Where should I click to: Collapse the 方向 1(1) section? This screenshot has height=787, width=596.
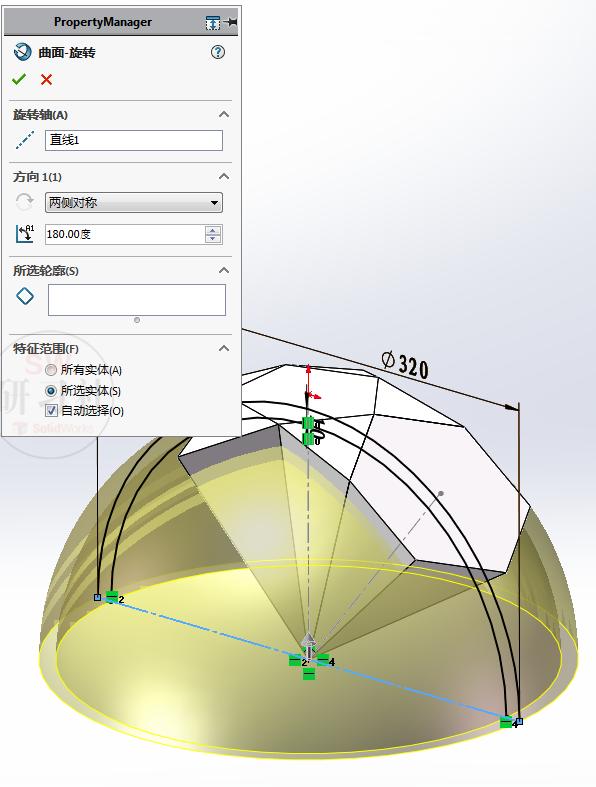224,176
